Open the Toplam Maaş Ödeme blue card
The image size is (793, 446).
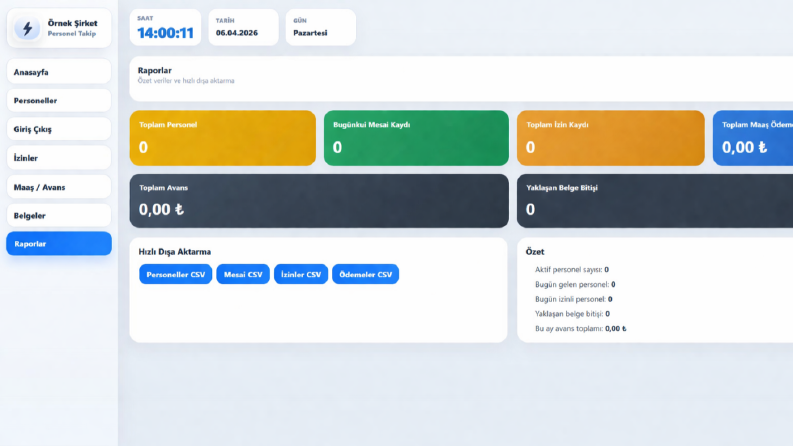(x=753, y=138)
